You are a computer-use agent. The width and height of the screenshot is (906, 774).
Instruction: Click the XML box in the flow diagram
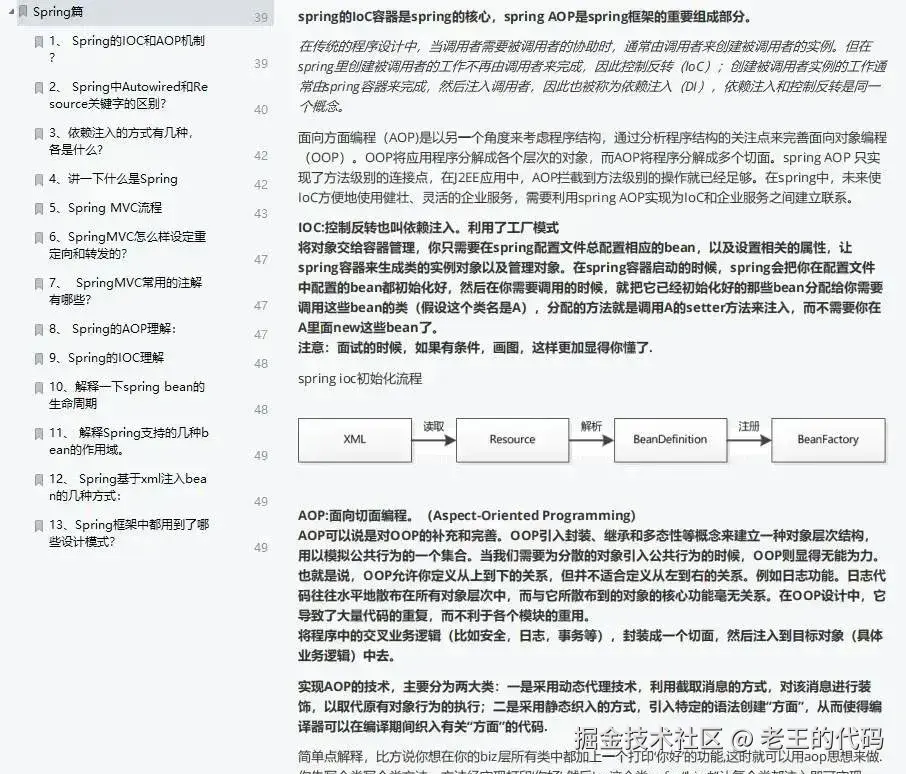[x=355, y=440]
